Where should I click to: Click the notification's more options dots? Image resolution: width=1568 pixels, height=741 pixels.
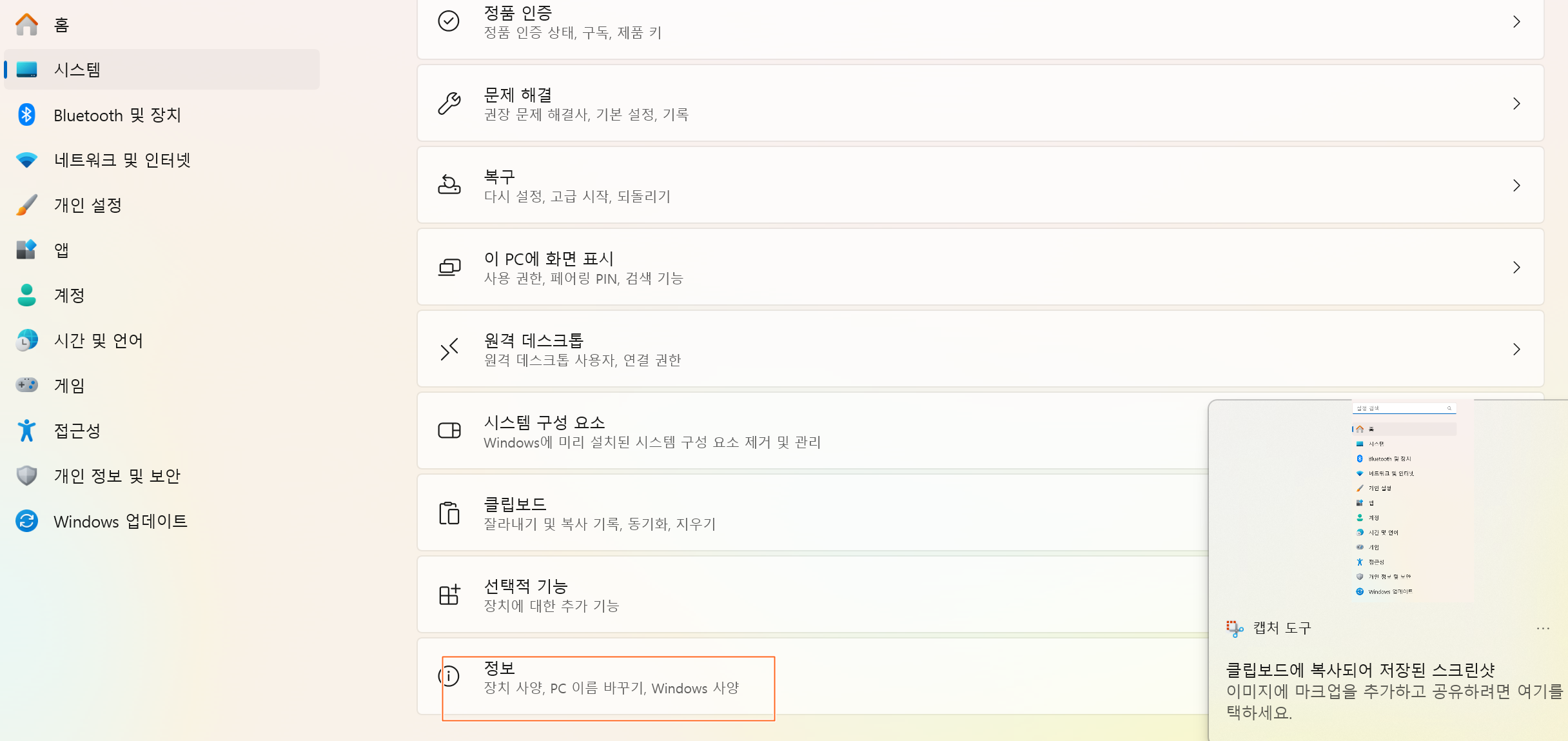pyautogui.click(x=1543, y=629)
